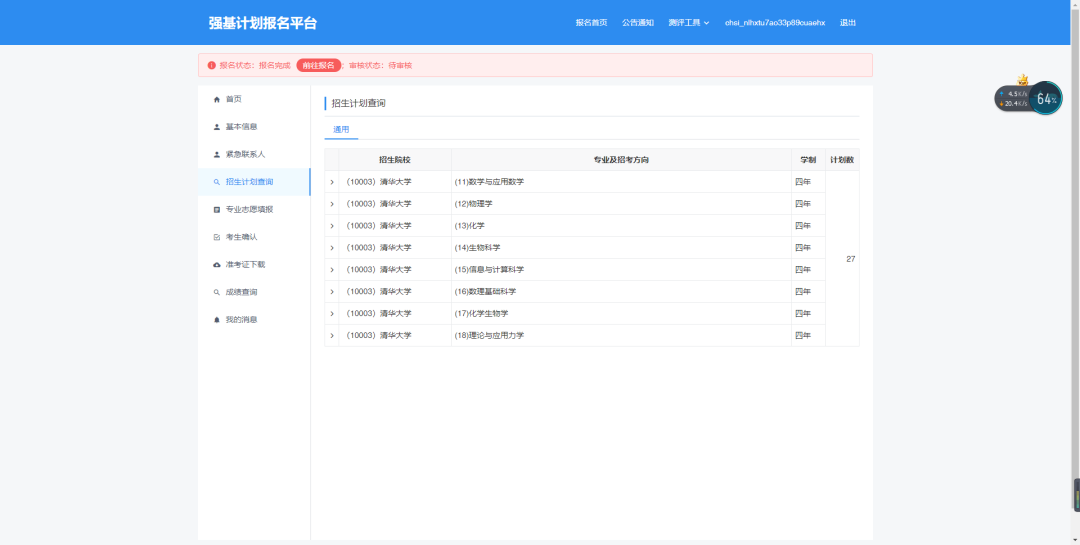1080x545 pixels.
Task: Click the check icon beside 考生确认
Action: [216, 237]
